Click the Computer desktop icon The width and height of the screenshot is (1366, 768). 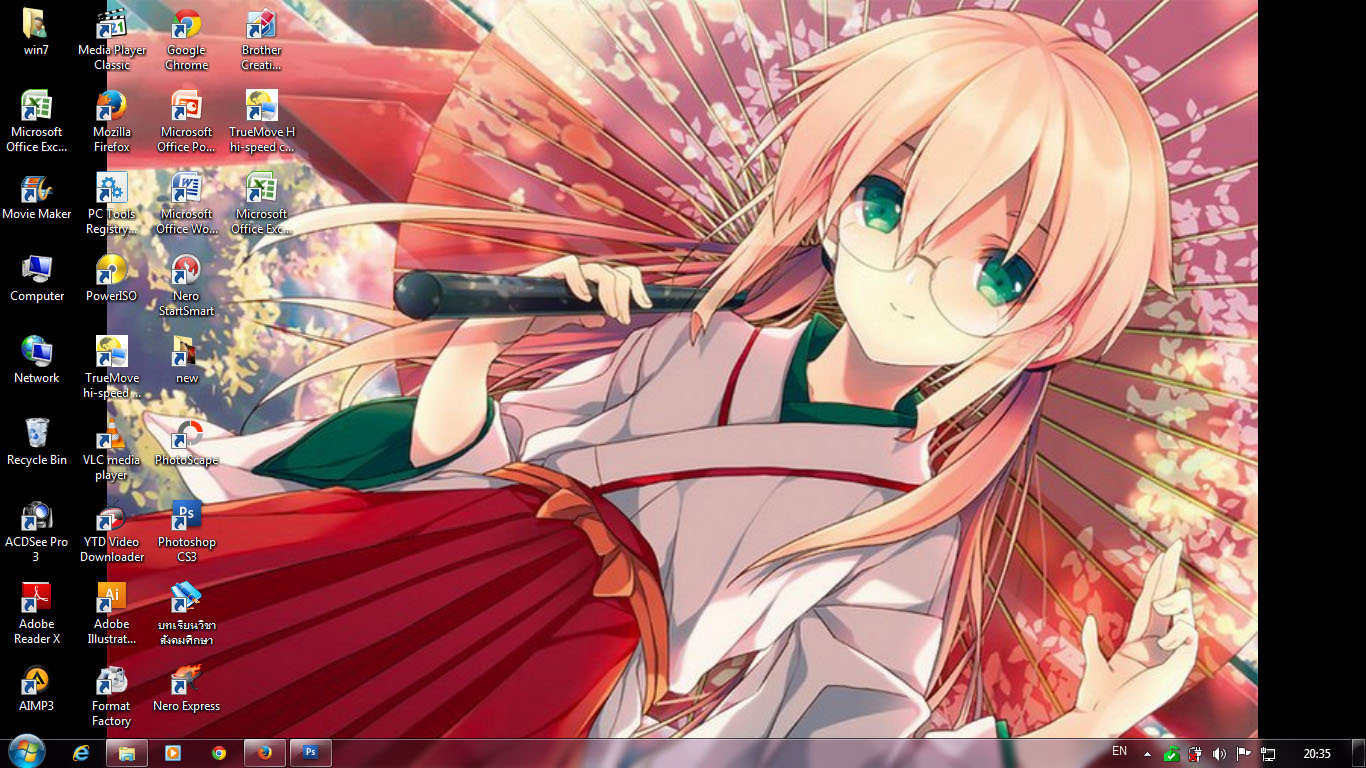pyautogui.click(x=36, y=279)
